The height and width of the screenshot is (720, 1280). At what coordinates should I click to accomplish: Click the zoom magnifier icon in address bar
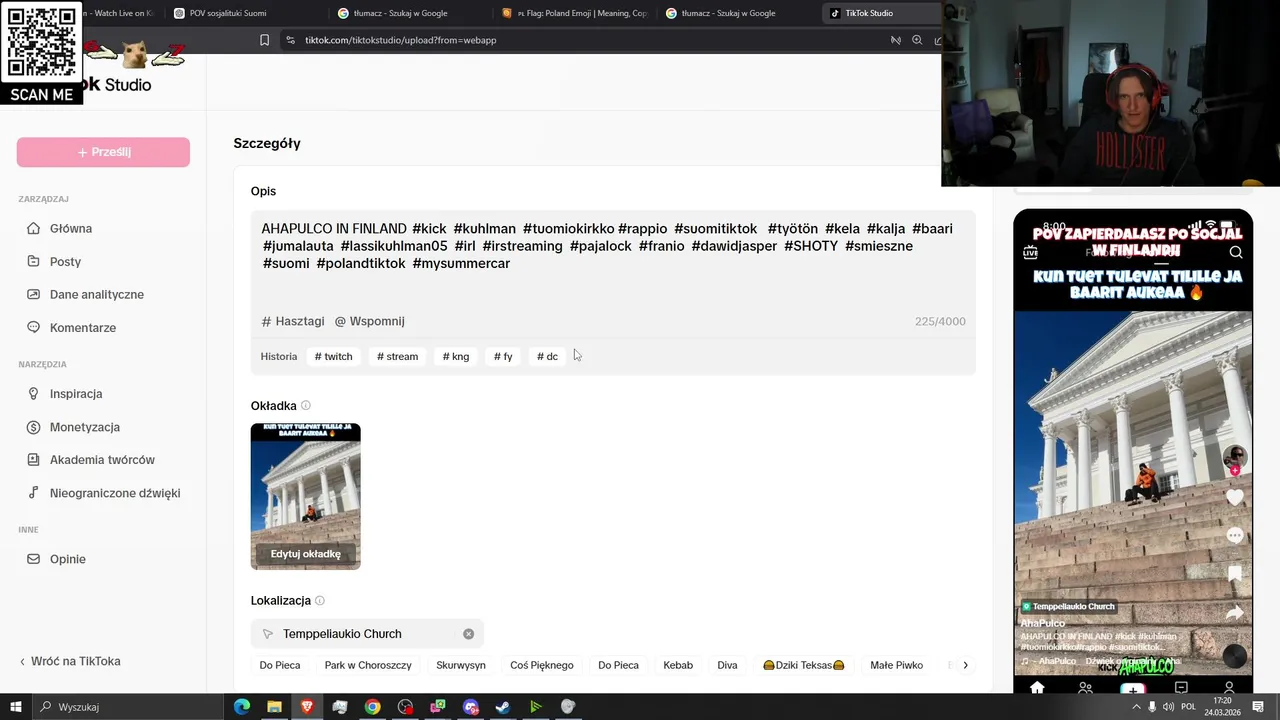pyautogui.click(x=917, y=40)
